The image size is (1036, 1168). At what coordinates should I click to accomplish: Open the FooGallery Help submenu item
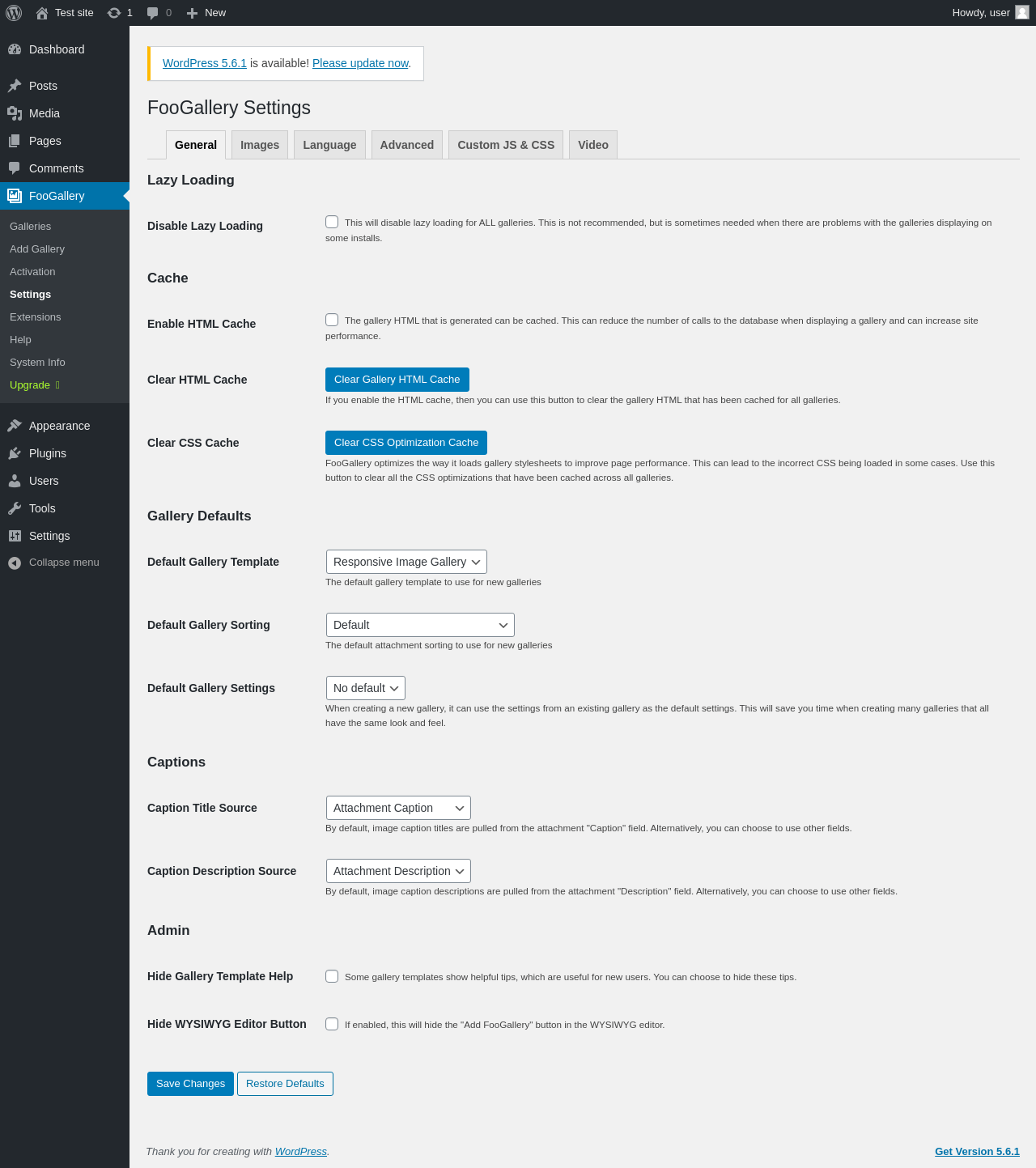coord(65,340)
